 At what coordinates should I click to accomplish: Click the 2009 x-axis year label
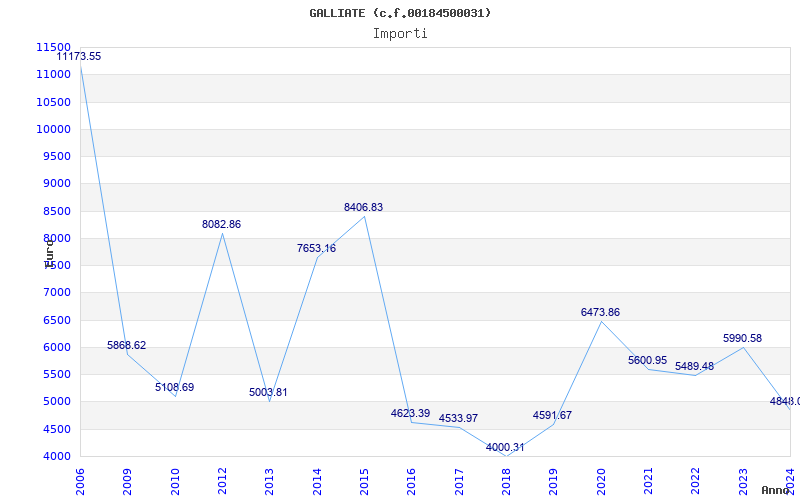(x=127, y=482)
